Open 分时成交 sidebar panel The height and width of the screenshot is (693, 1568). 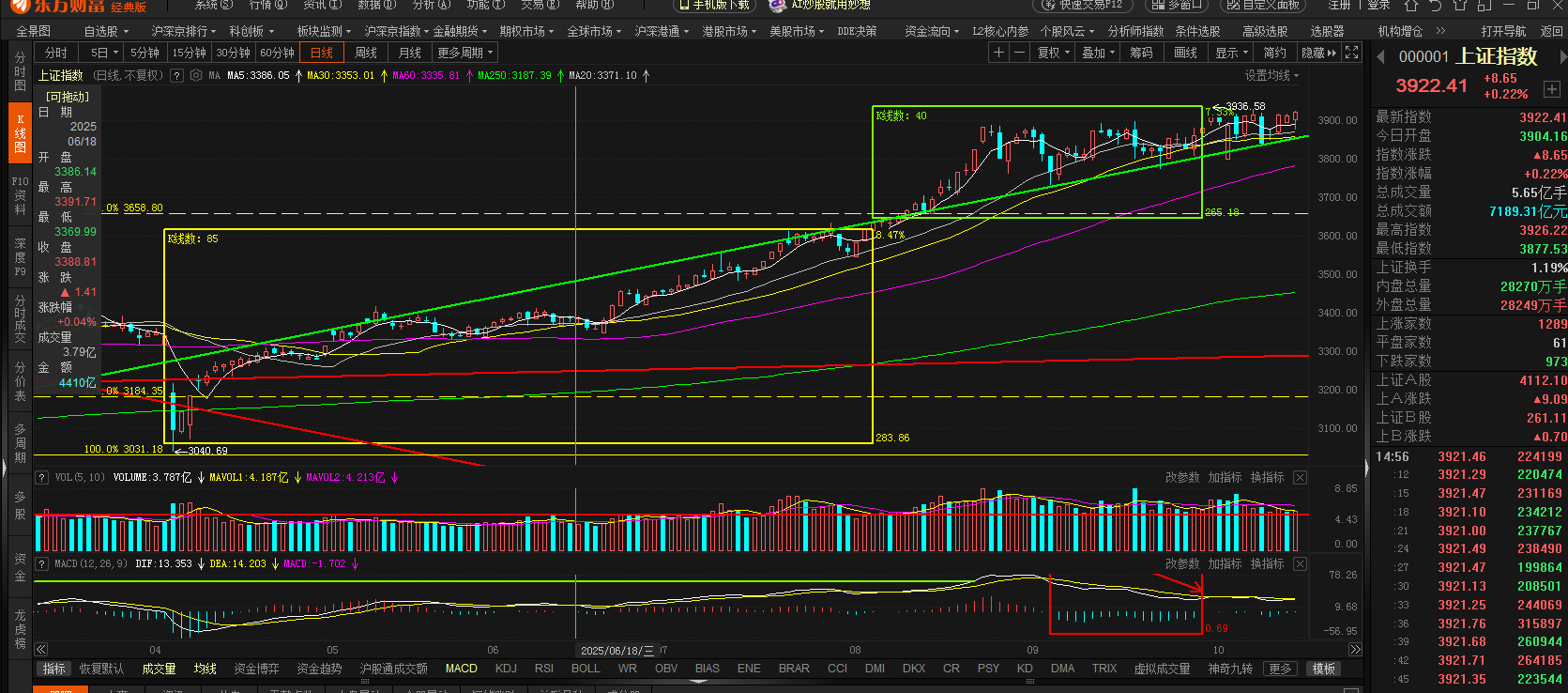tap(20, 318)
